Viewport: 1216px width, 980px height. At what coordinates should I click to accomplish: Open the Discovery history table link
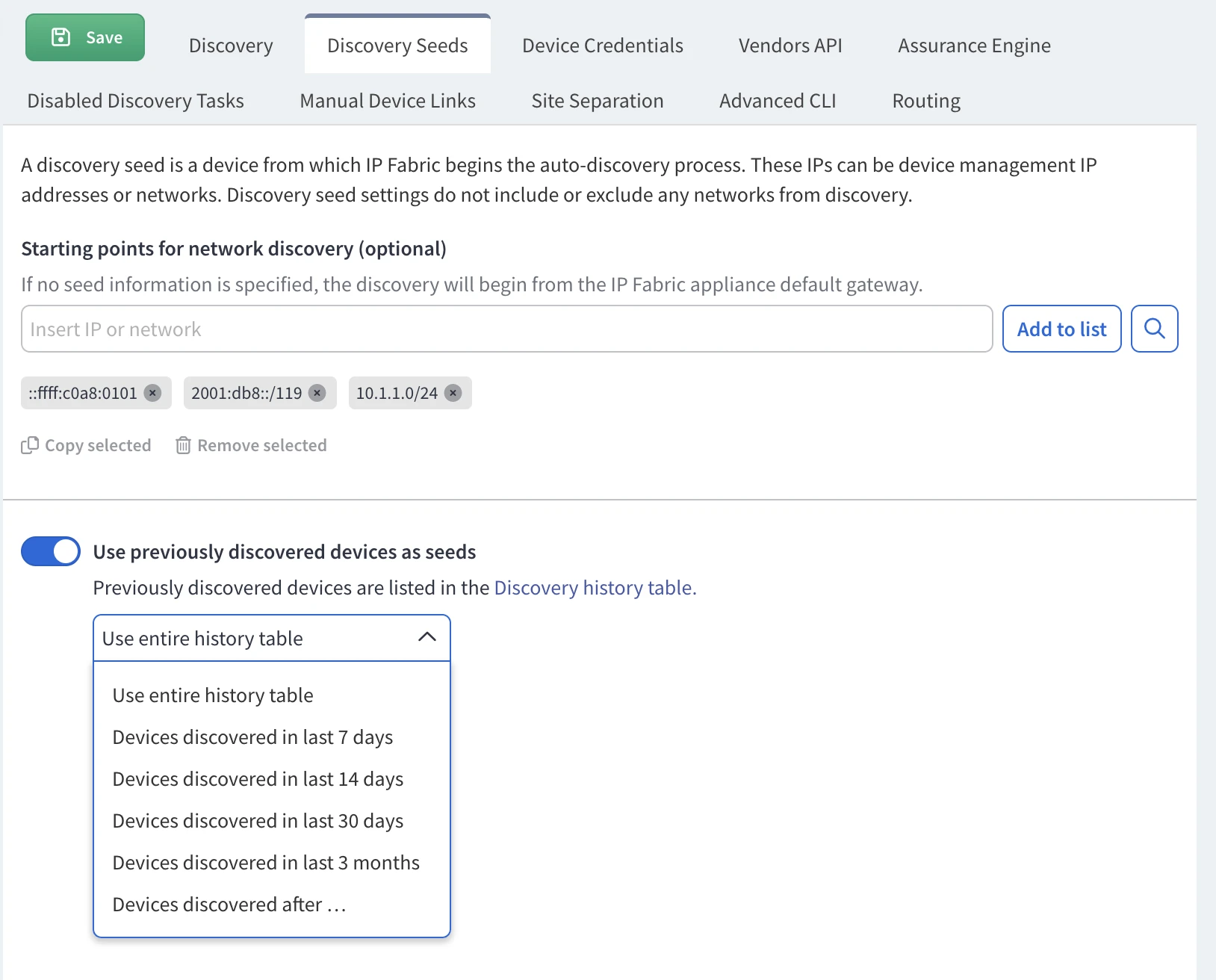click(595, 588)
